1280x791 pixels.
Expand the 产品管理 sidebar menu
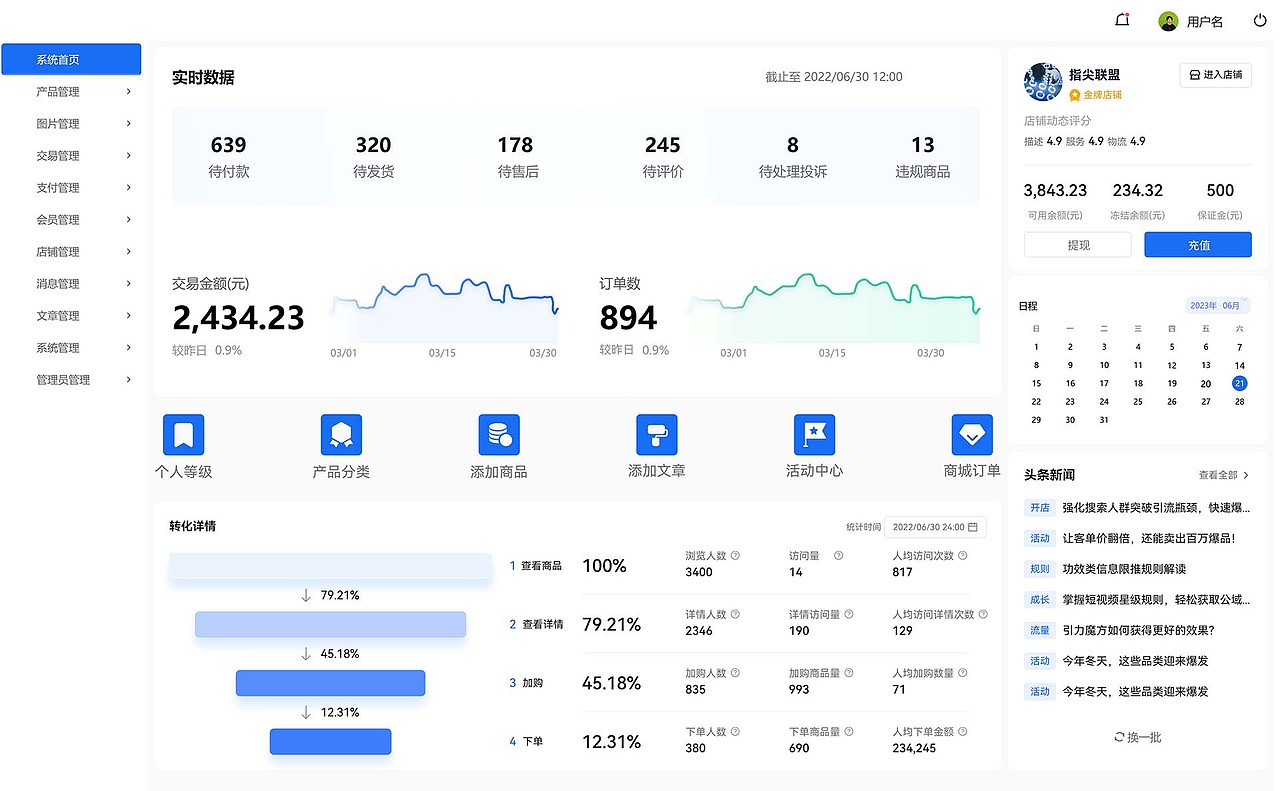click(70, 92)
